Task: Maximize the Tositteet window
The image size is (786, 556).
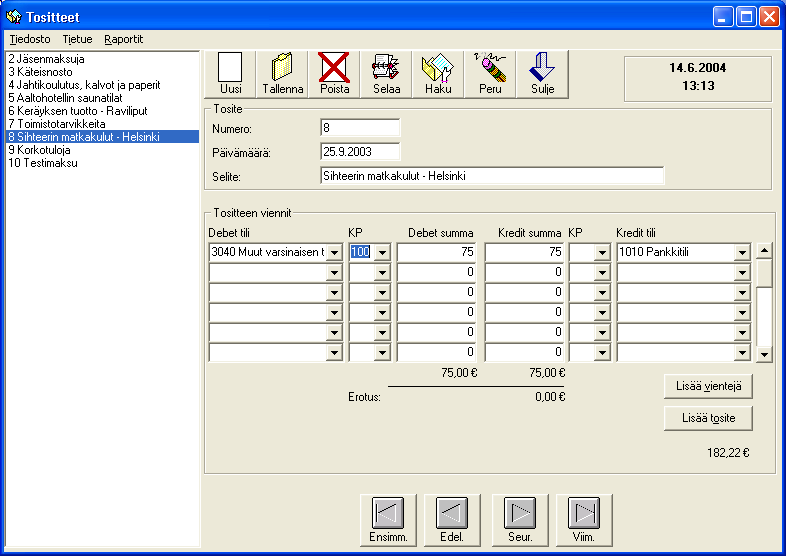Action: pos(746,17)
